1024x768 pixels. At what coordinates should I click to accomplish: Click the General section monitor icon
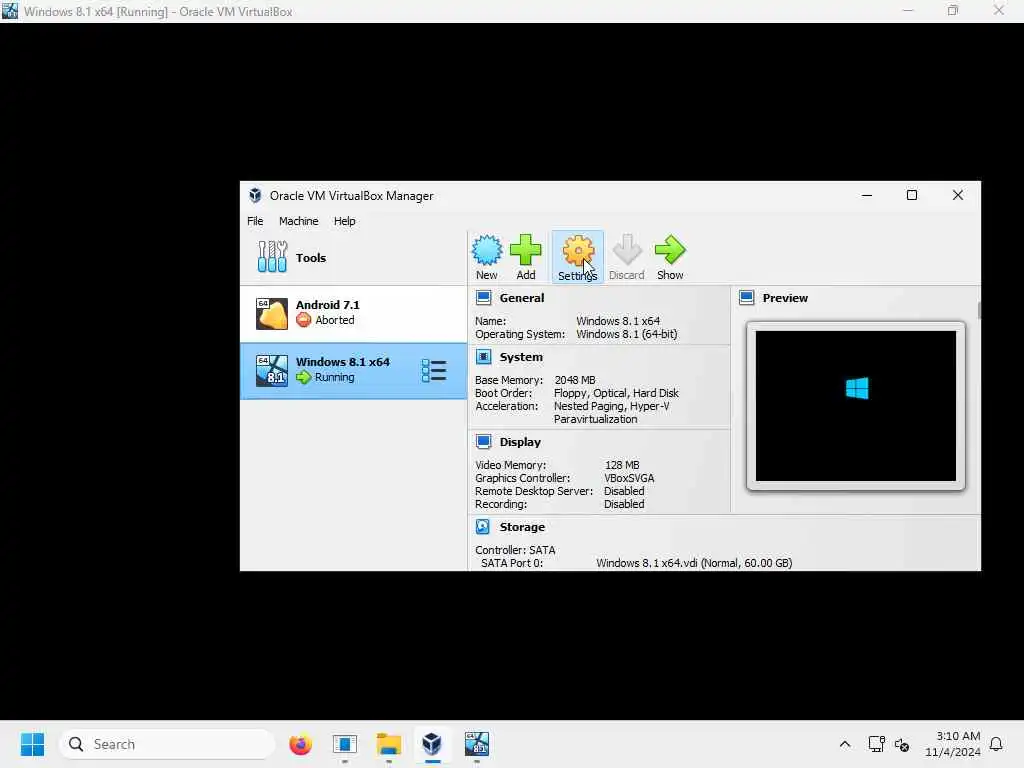483,298
